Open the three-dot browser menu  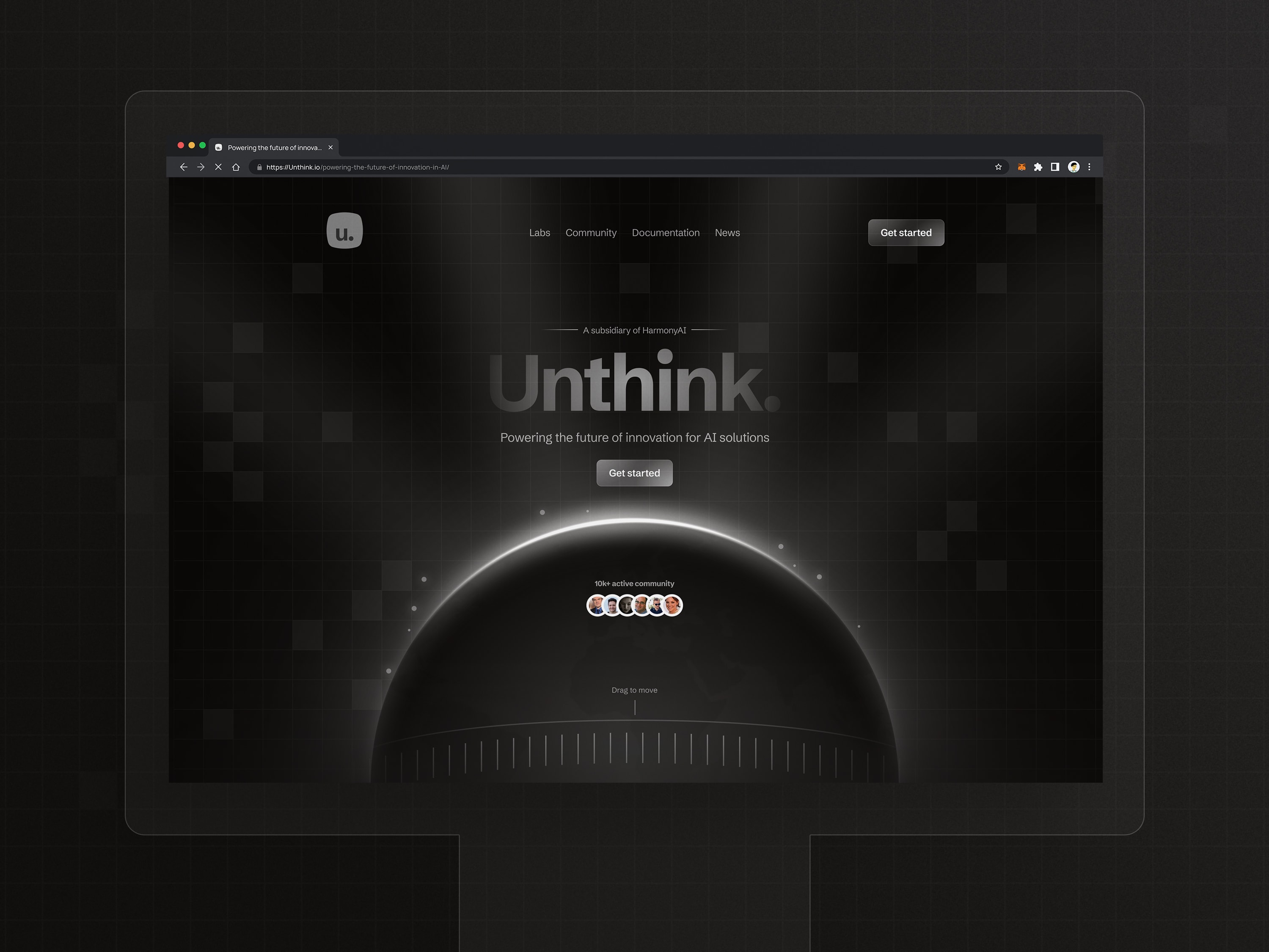[1090, 167]
